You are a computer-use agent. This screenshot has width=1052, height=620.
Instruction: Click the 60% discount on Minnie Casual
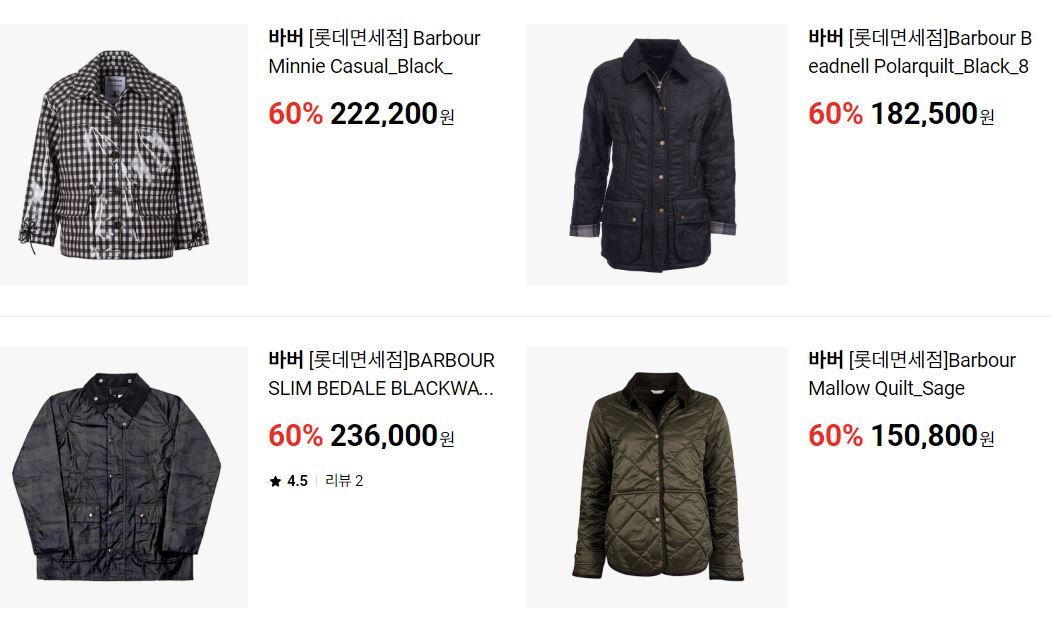[296, 114]
